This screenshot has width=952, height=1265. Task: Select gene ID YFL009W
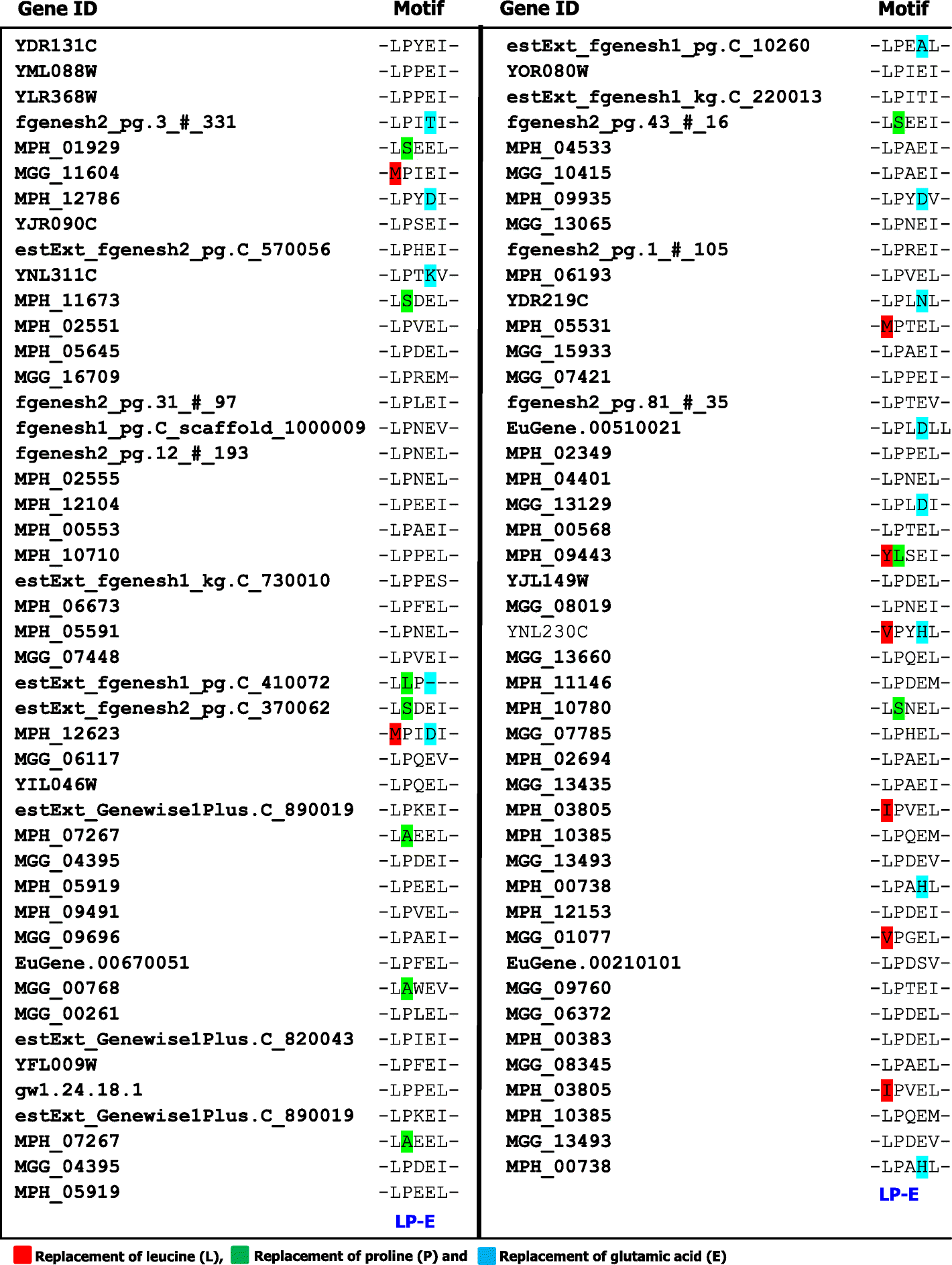pyautogui.click(x=56, y=1065)
